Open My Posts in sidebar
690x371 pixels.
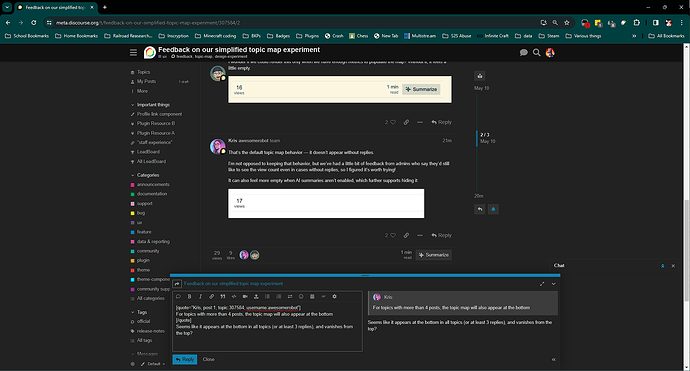(x=143, y=81)
